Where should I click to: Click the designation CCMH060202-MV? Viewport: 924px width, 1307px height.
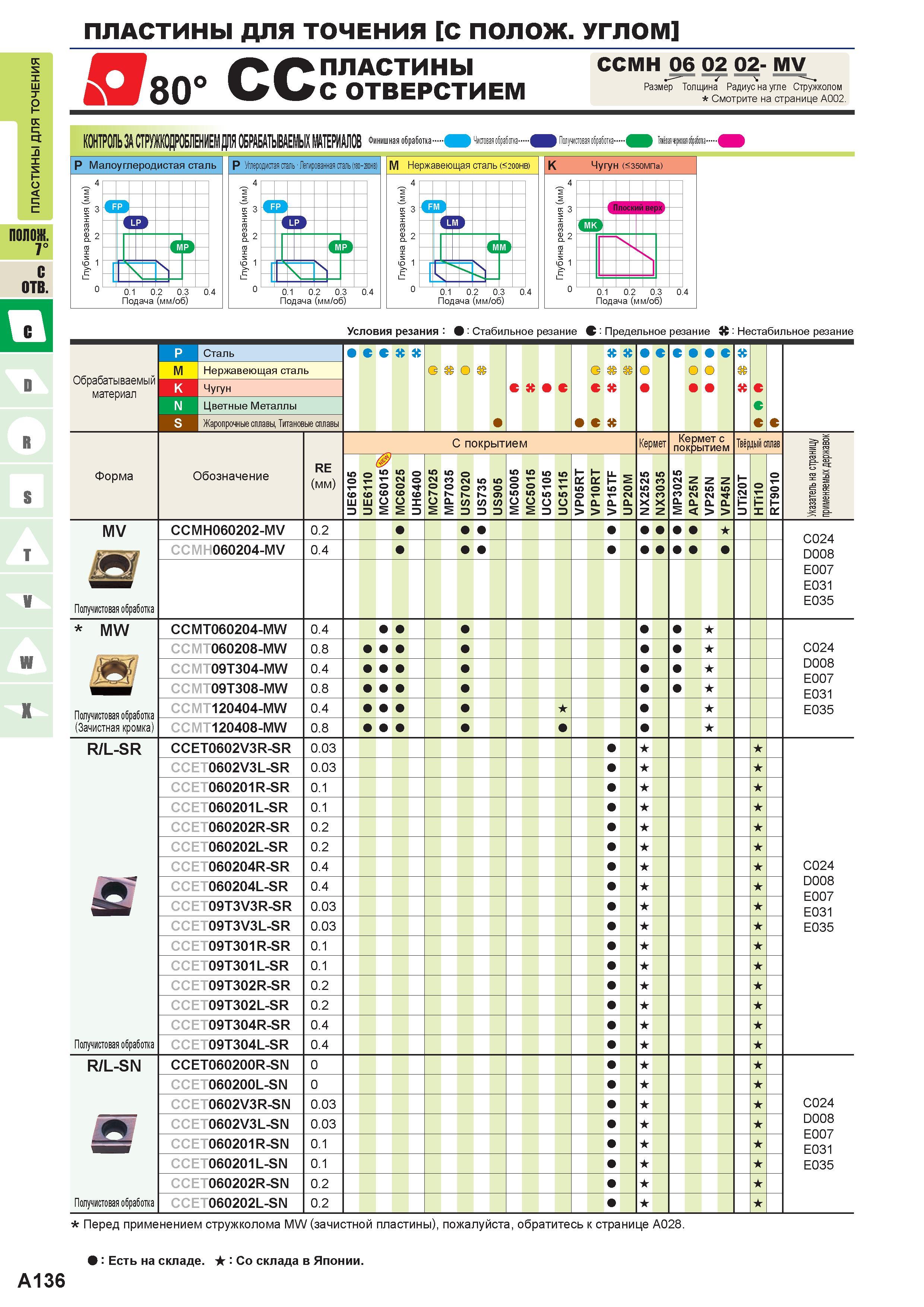coord(228,531)
